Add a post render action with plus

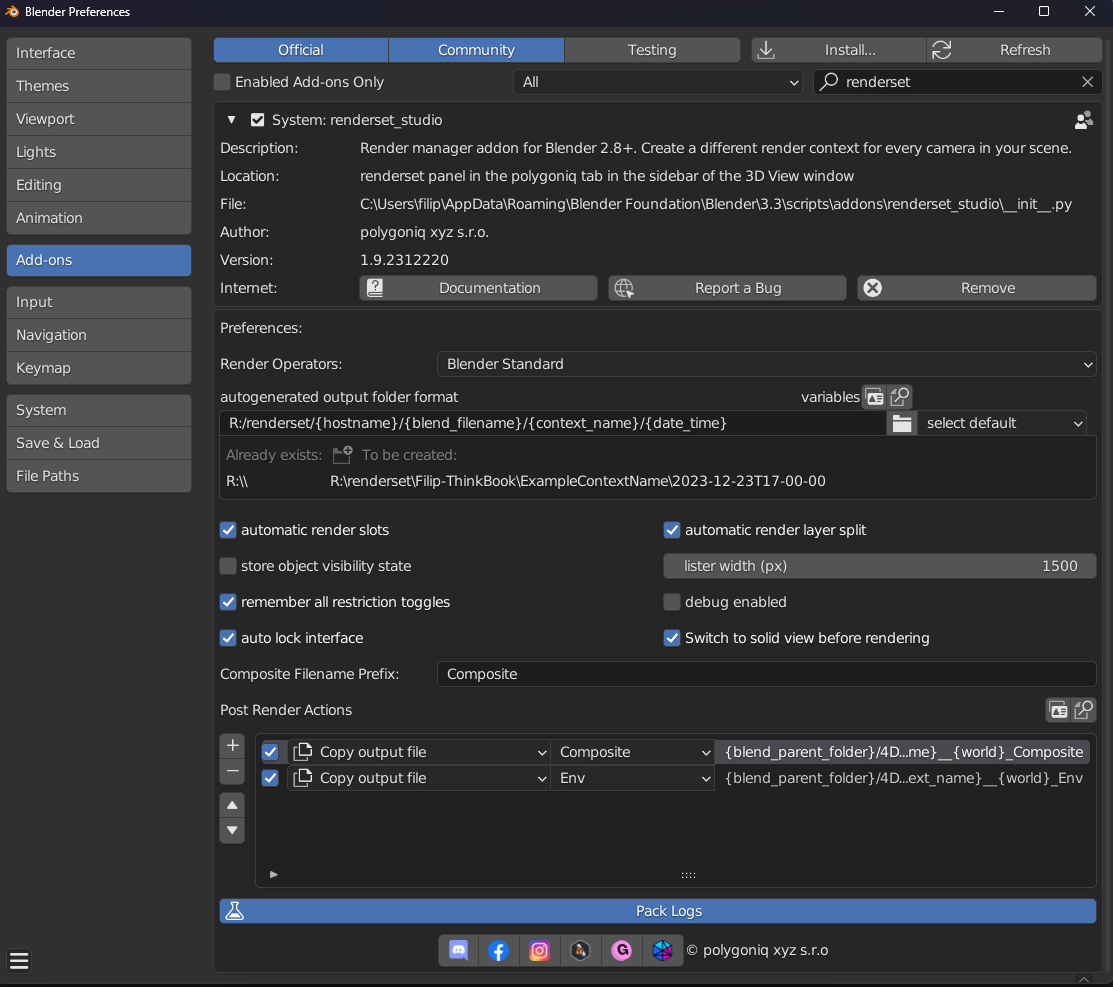click(x=232, y=745)
